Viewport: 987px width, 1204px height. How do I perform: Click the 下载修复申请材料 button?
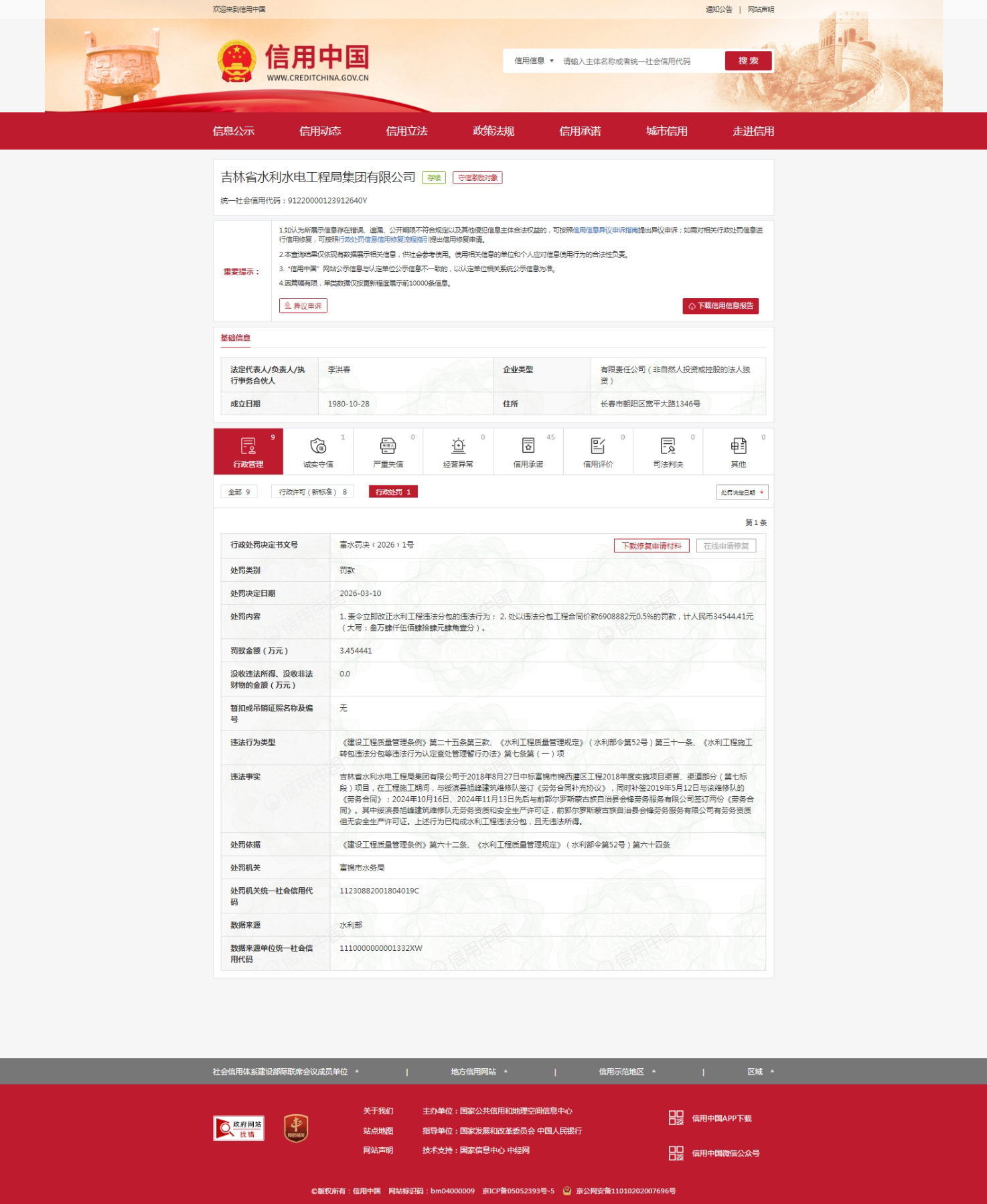tap(651, 546)
